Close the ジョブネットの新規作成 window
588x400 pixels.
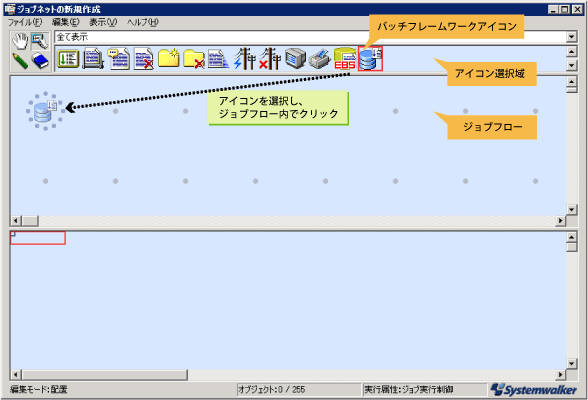point(578,9)
